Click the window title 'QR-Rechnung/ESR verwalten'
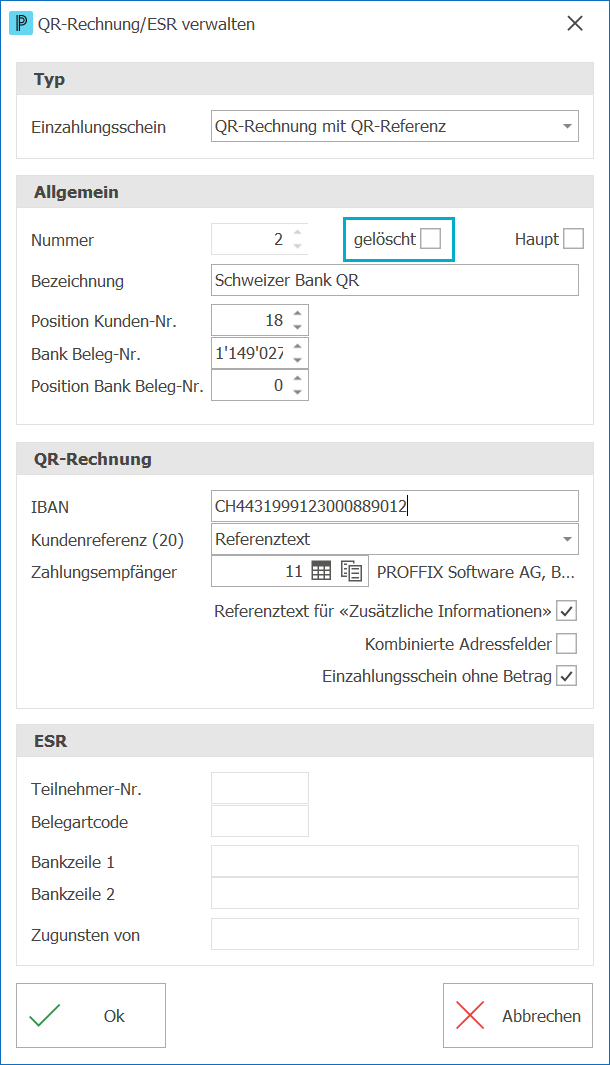The image size is (610, 1065). (146, 24)
